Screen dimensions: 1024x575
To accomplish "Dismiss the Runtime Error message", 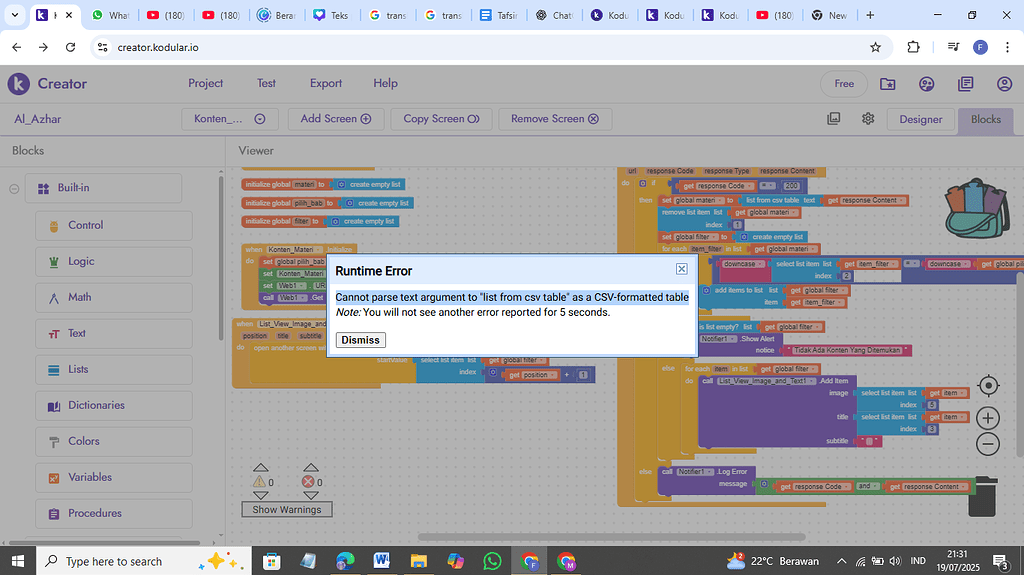I will [x=360, y=340].
